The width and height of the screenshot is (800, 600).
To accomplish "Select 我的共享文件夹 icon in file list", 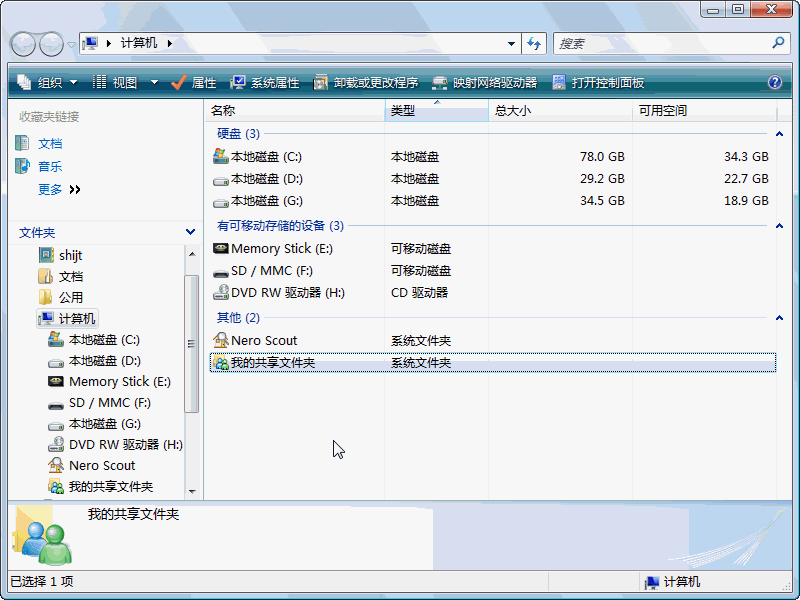I will point(220,363).
